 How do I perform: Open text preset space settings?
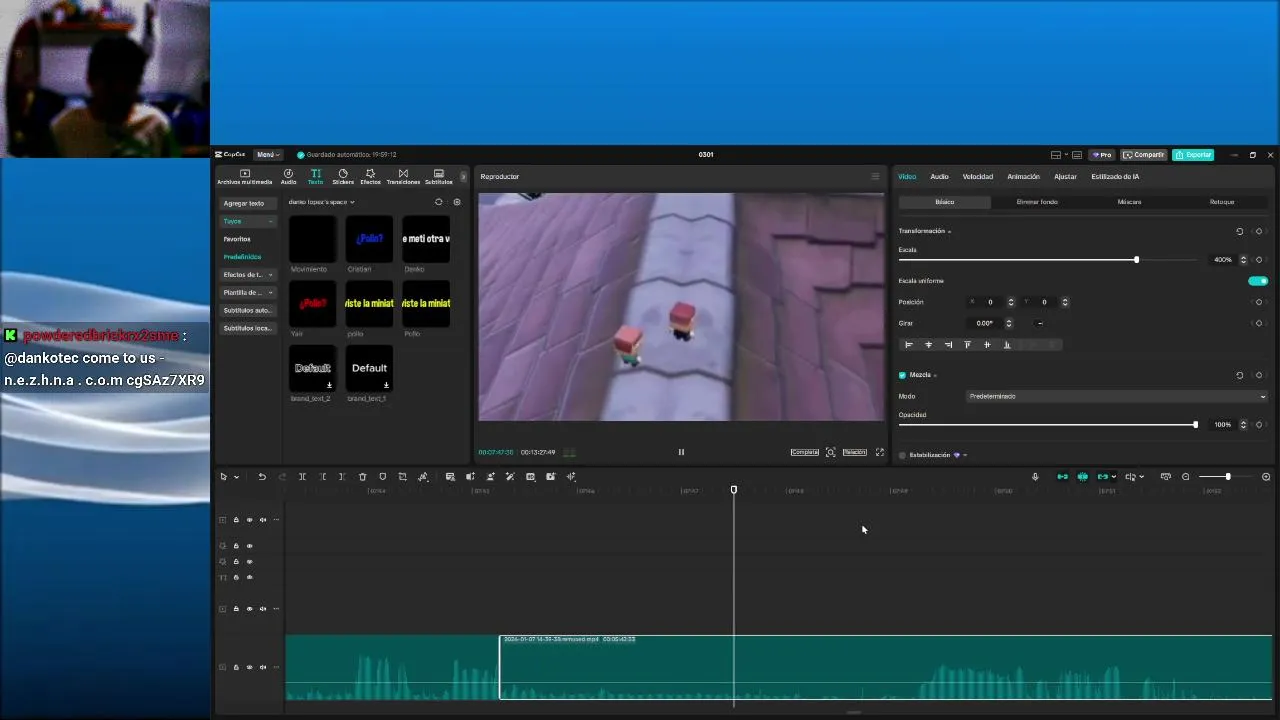pyautogui.click(x=457, y=202)
